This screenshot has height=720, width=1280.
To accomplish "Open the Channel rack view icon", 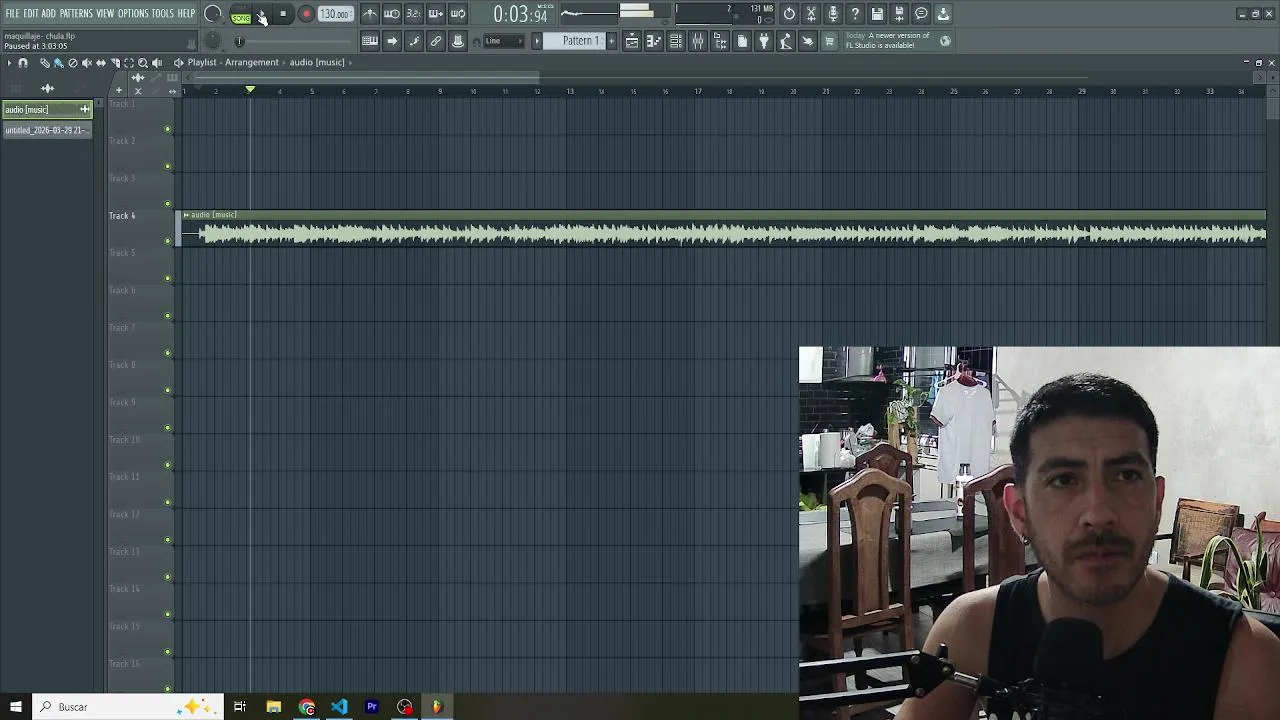I will click(676, 41).
